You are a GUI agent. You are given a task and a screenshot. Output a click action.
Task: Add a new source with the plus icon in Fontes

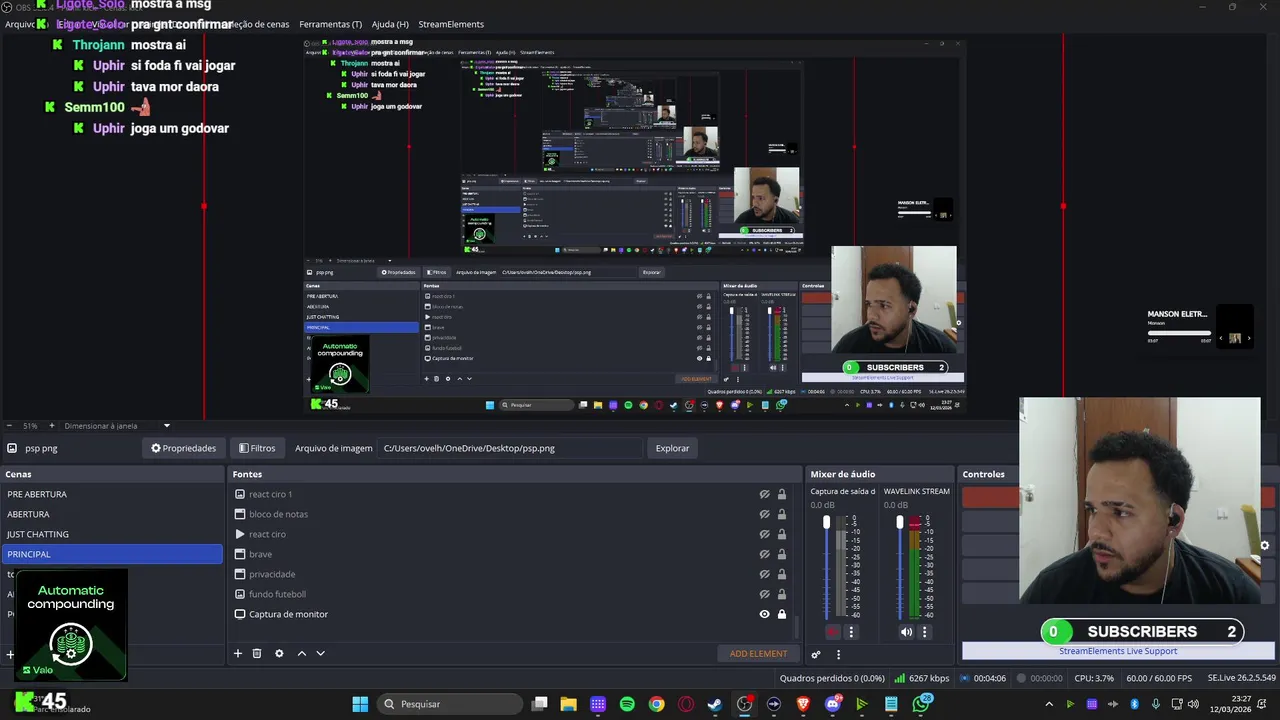point(238,653)
